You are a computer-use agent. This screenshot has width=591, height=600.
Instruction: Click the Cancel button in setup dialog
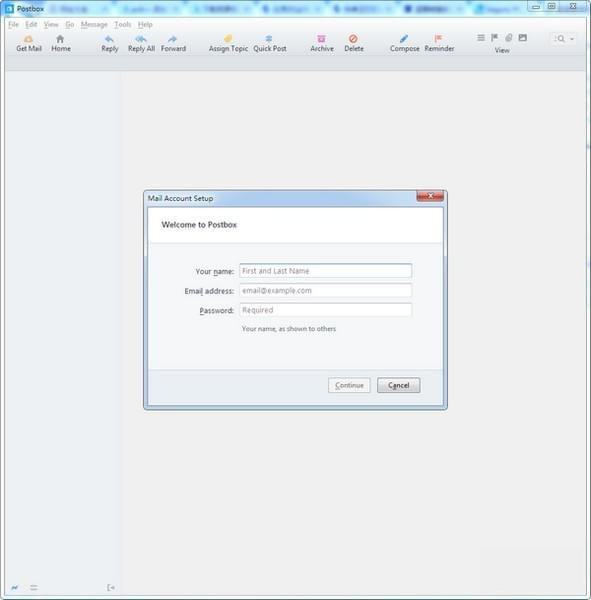point(398,385)
